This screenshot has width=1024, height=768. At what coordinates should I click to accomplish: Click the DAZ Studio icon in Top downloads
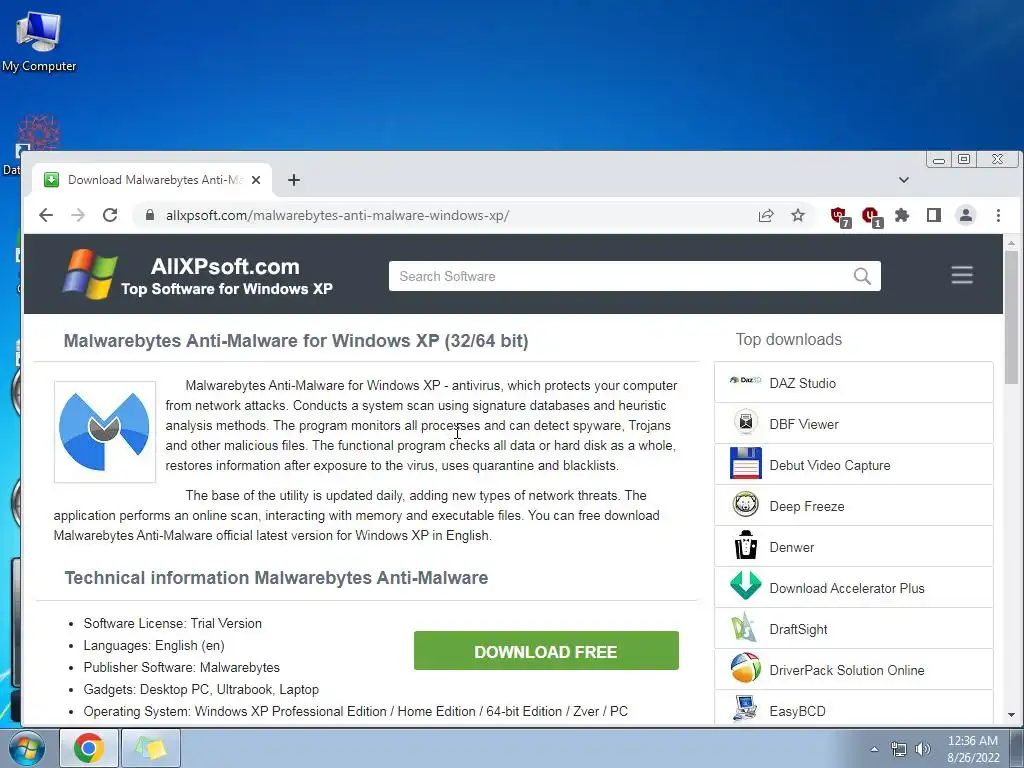point(745,381)
